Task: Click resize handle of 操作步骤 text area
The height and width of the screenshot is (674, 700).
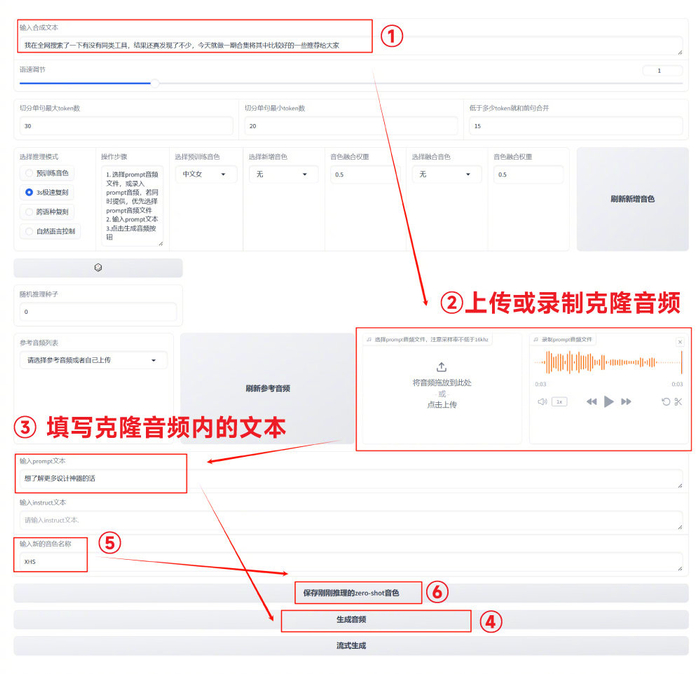Action: [x=161, y=243]
